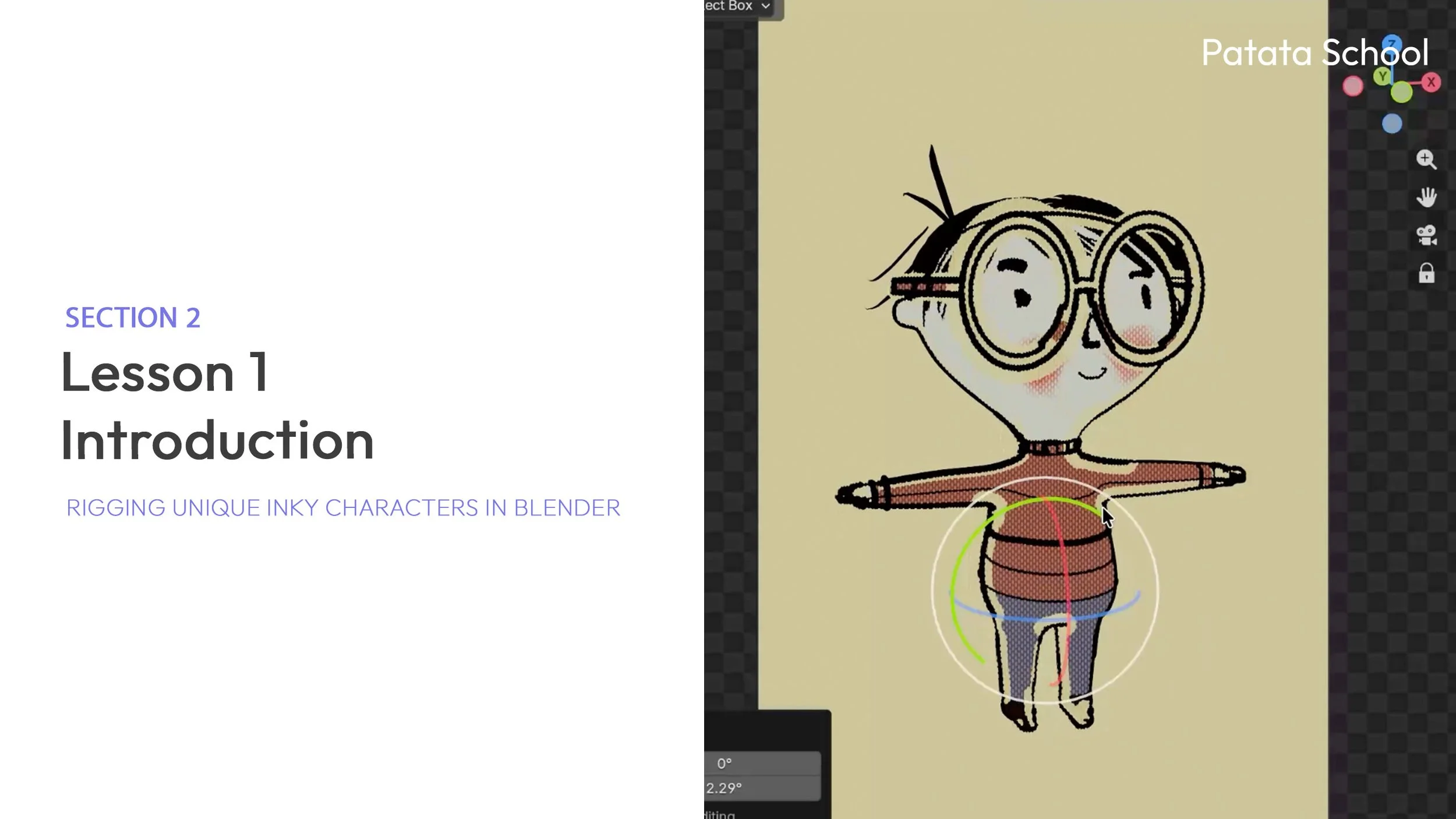Click the green Y axis on the gizmo
Viewport: 1456px width, 819px height.
coord(1382,76)
